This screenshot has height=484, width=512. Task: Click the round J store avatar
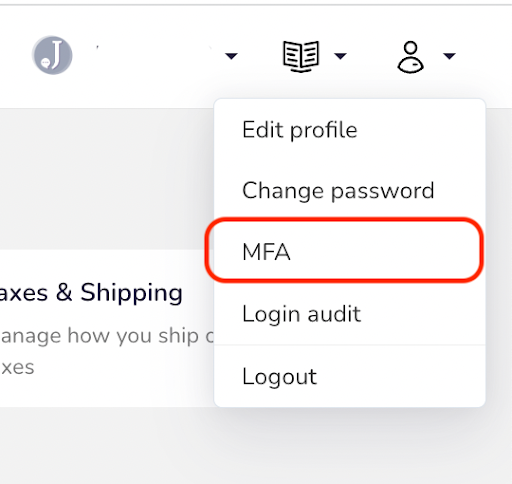tap(52, 55)
